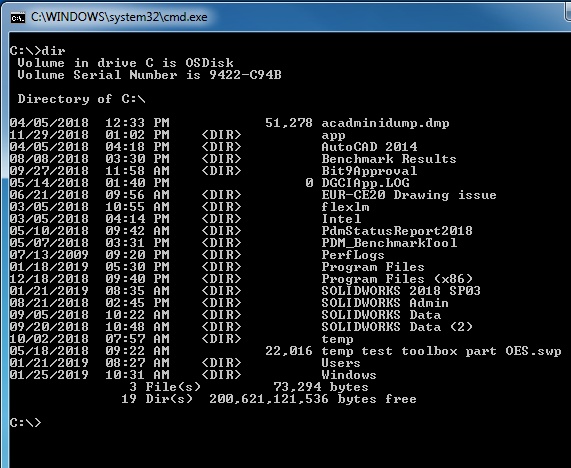Select the 'Program Files' directory name
The width and height of the screenshot is (571, 468).
point(373,267)
